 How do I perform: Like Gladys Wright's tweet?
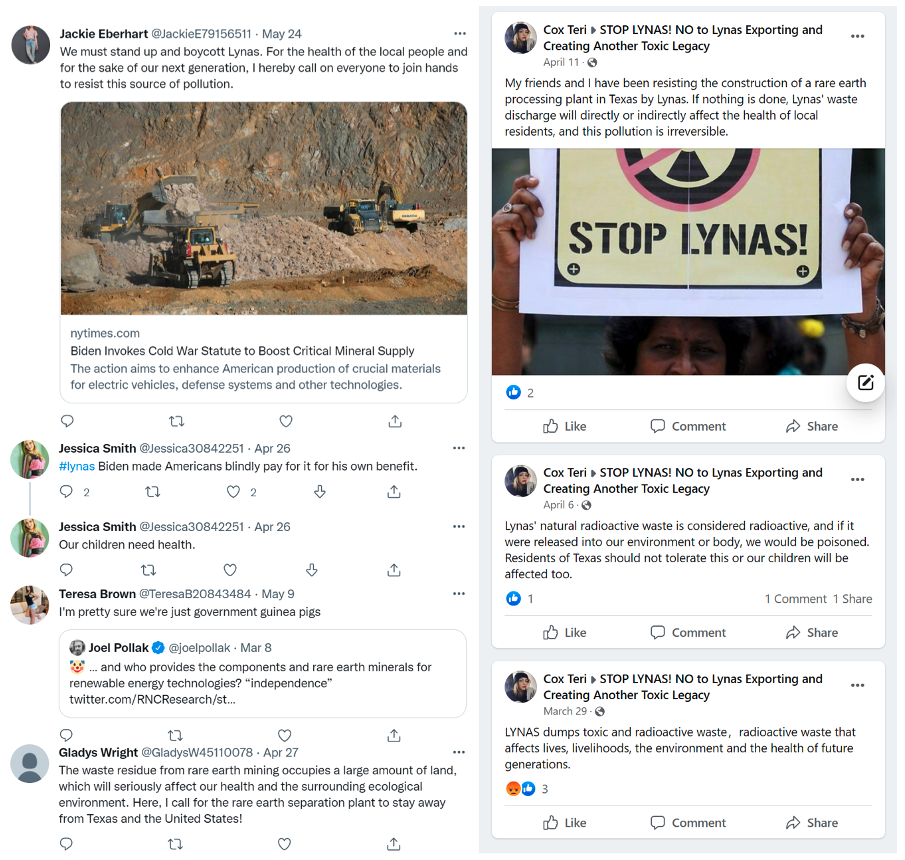click(x=285, y=844)
